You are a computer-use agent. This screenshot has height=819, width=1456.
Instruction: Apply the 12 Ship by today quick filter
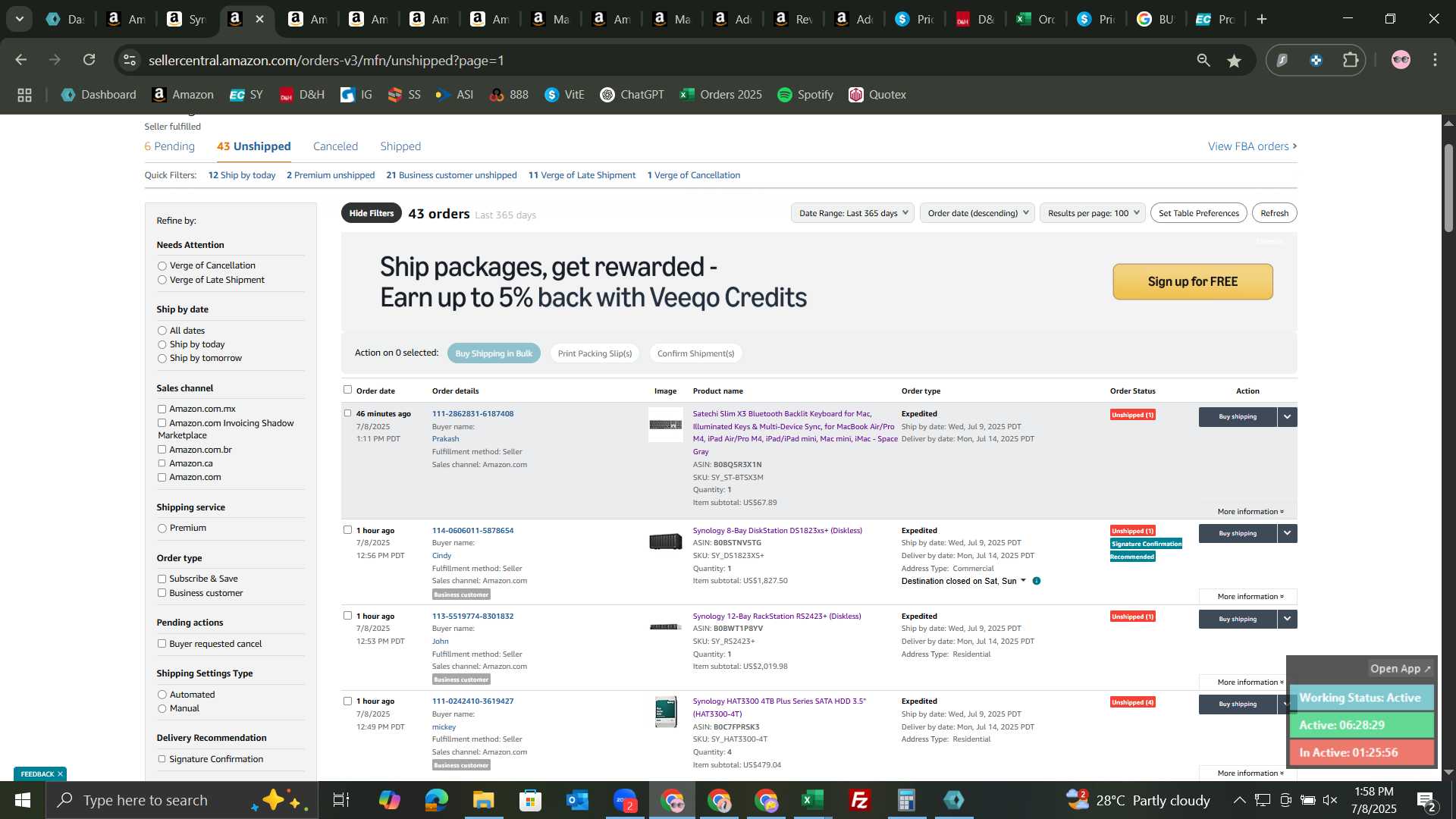pos(242,175)
